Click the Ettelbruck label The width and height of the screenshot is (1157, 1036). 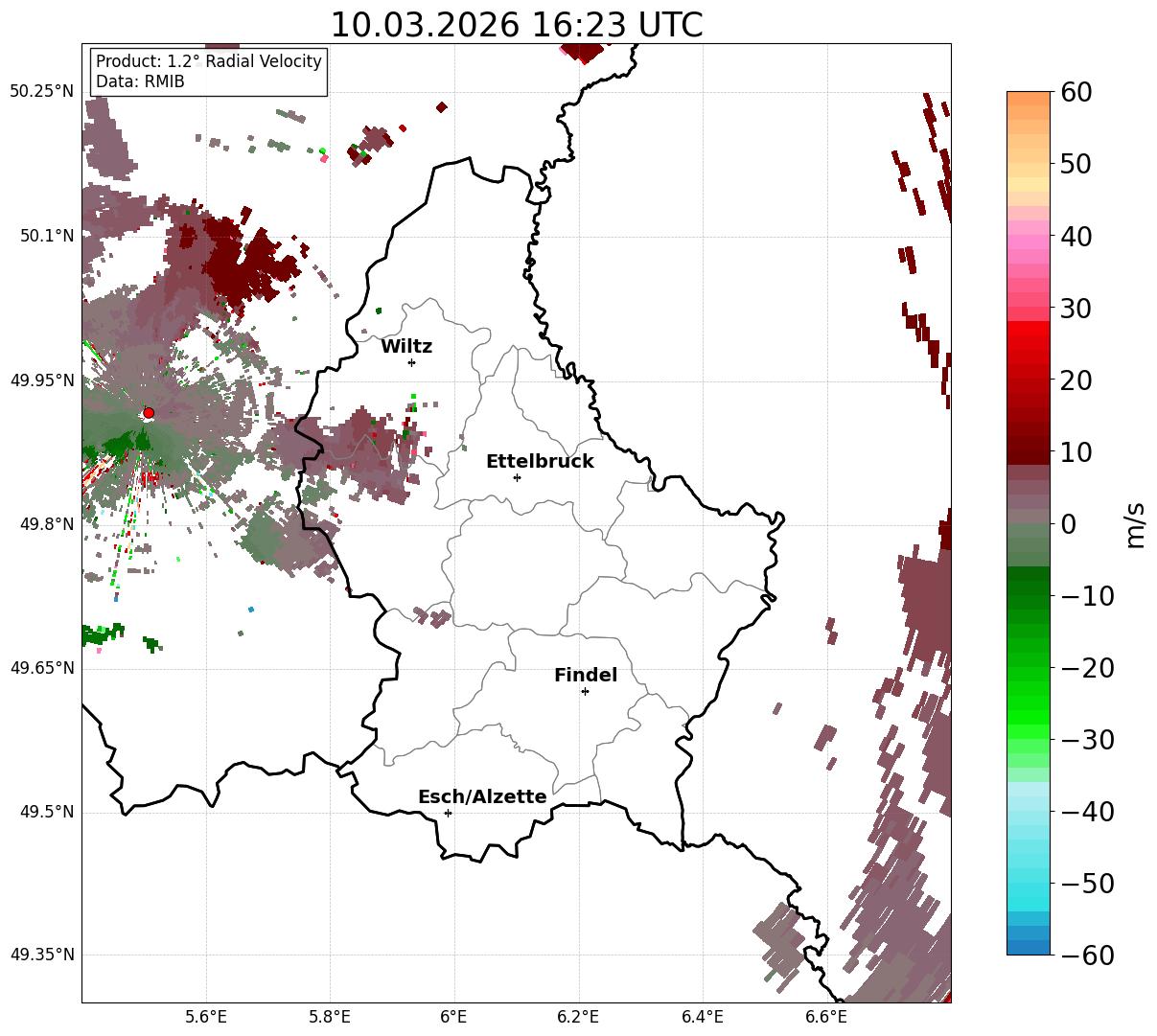point(540,461)
